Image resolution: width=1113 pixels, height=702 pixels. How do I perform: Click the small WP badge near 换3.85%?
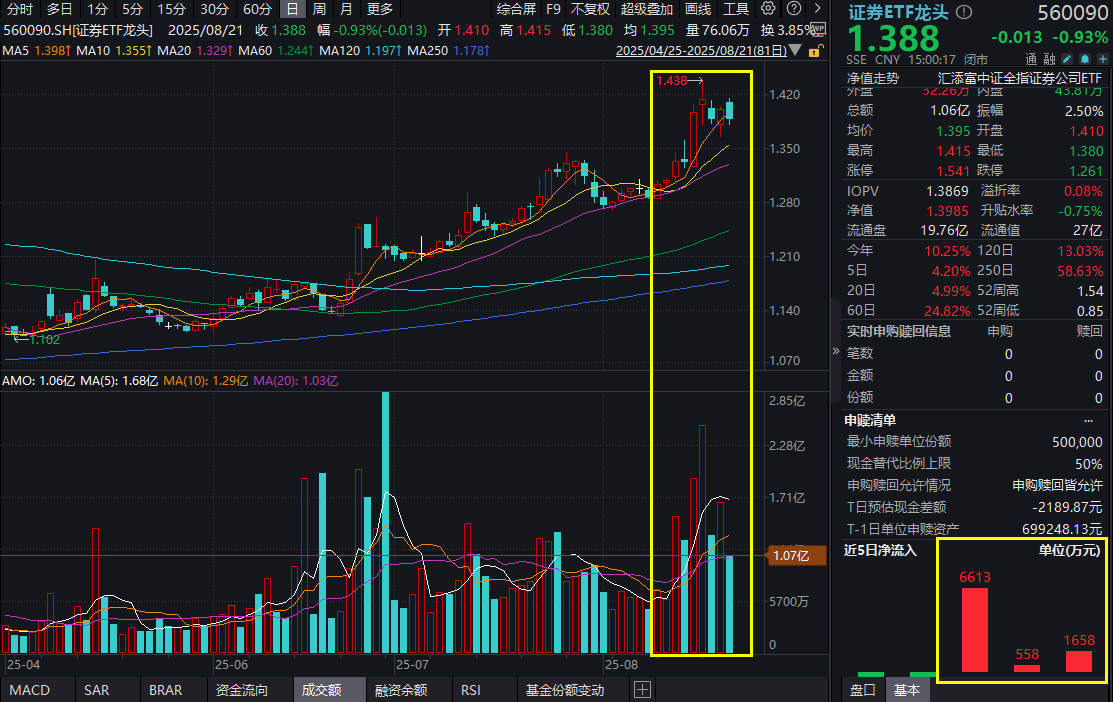tap(818, 28)
